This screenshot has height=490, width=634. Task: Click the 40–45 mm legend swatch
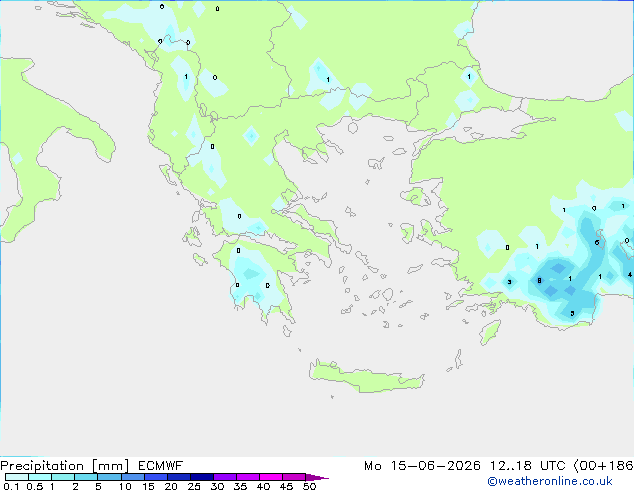tap(271, 477)
